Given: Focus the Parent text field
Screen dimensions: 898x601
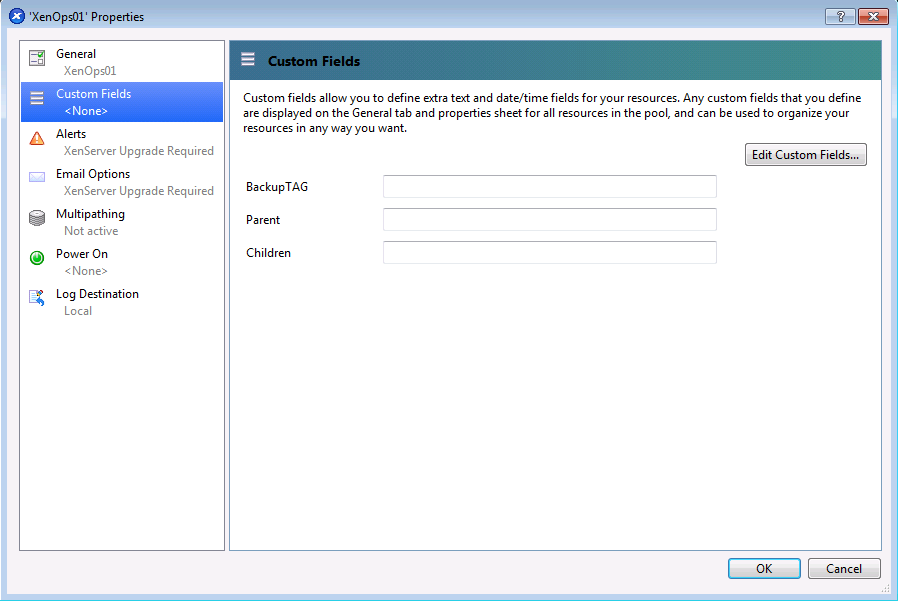Looking at the screenshot, I should coord(550,219).
